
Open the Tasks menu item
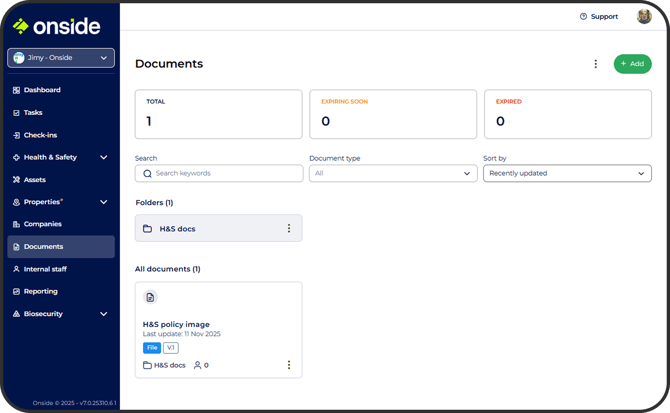coord(33,113)
